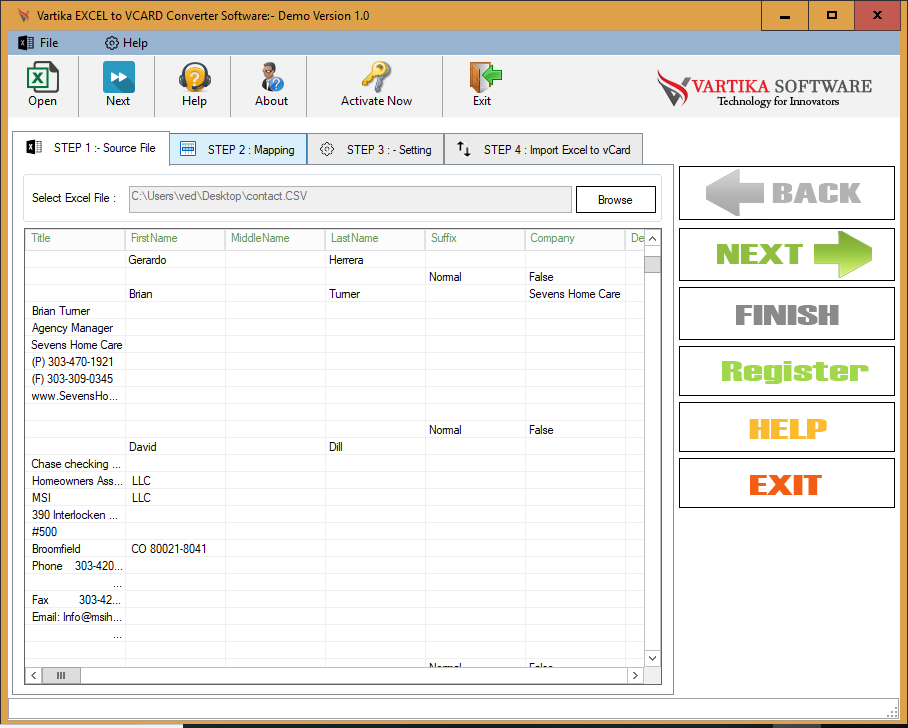
Task: Click the horizontal scrollbar right arrow
Action: point(635,675)
